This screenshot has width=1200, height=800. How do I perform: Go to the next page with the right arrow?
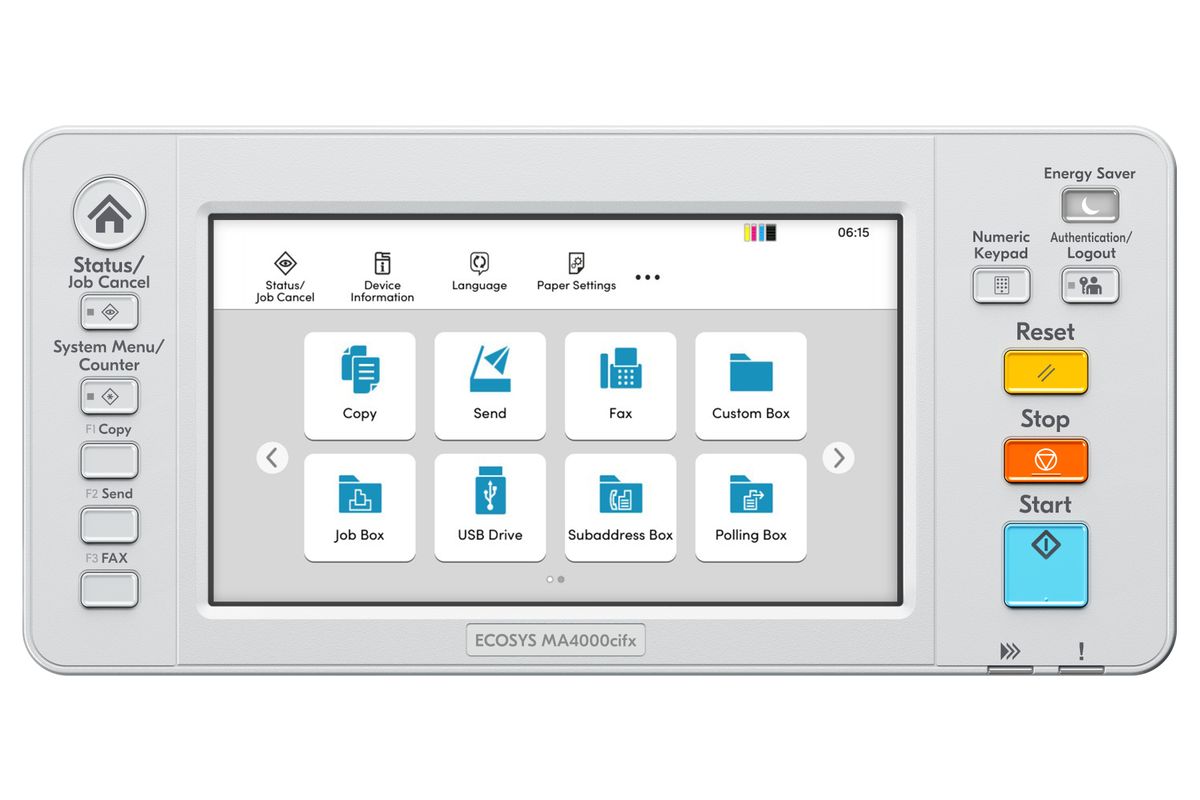tap(838, 458)
